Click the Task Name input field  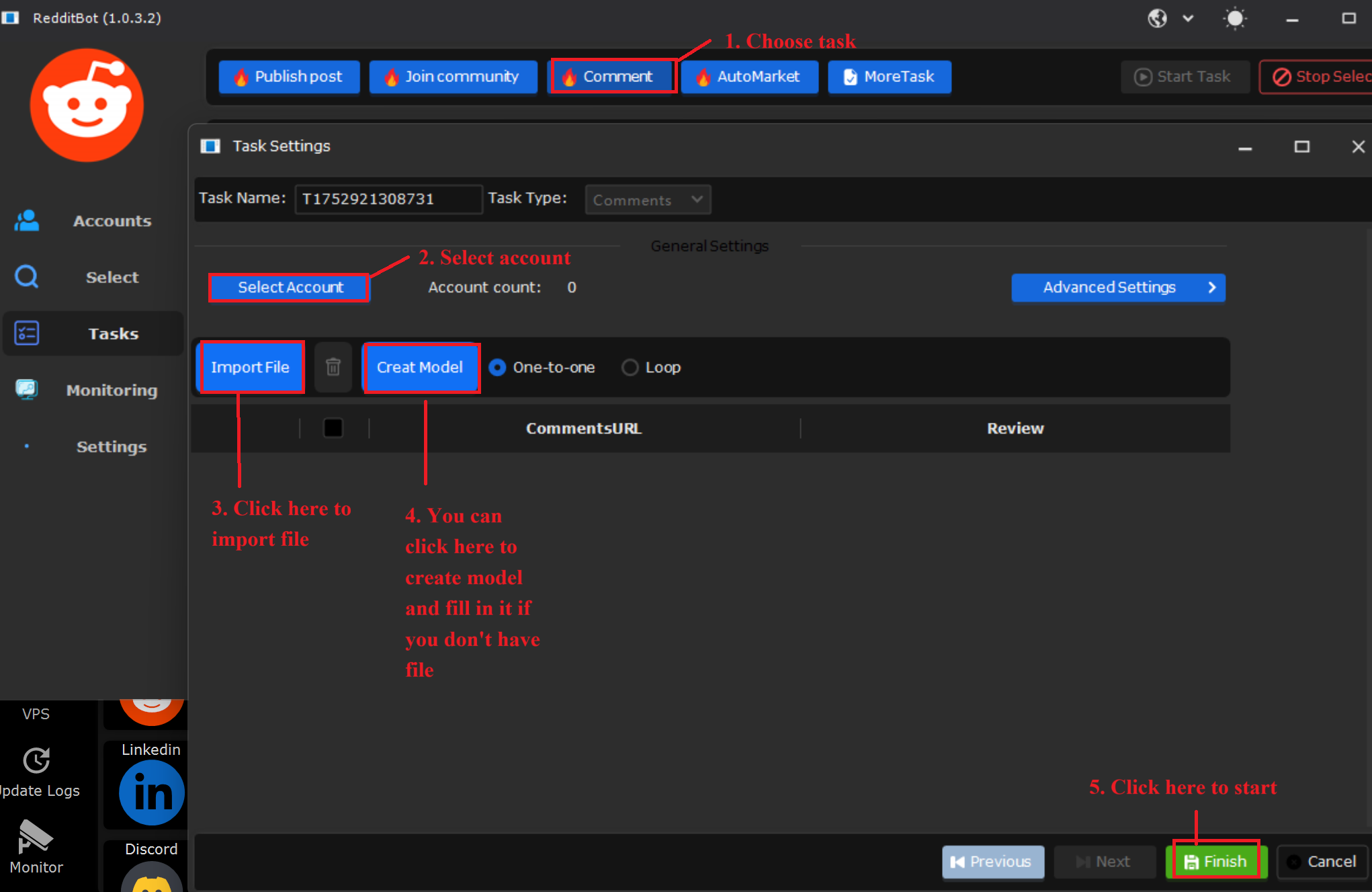point(388,199)
